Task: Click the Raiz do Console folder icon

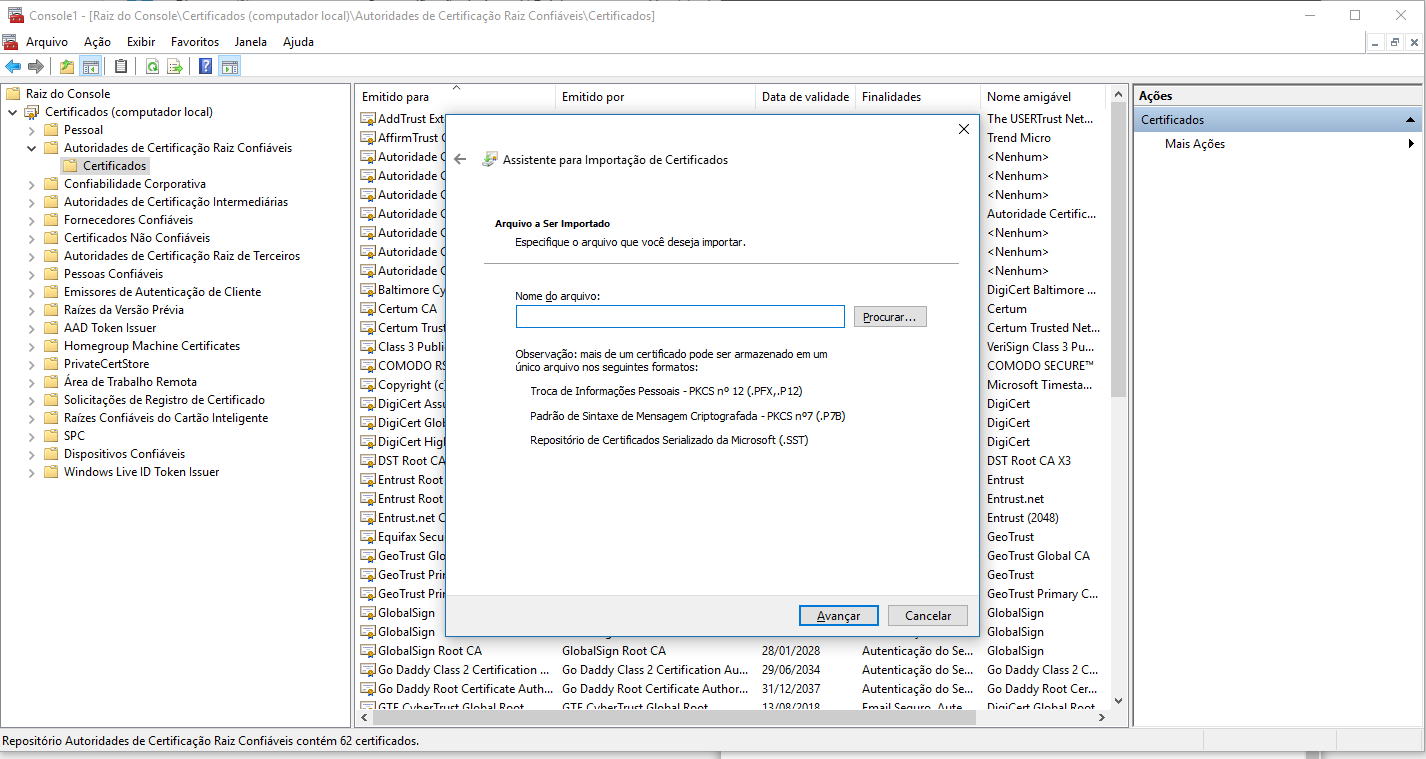Action: (x=13, y=94)
